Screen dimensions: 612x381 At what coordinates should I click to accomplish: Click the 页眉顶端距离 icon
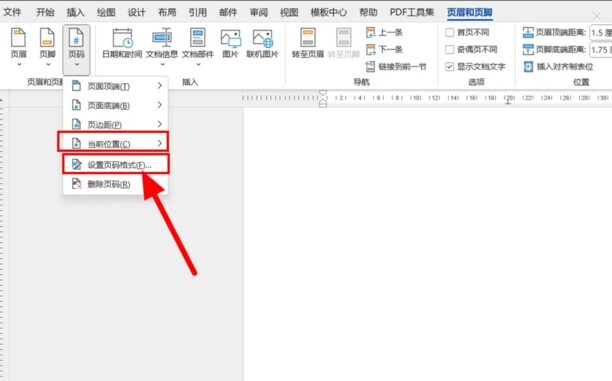click(x=528, y=32)
